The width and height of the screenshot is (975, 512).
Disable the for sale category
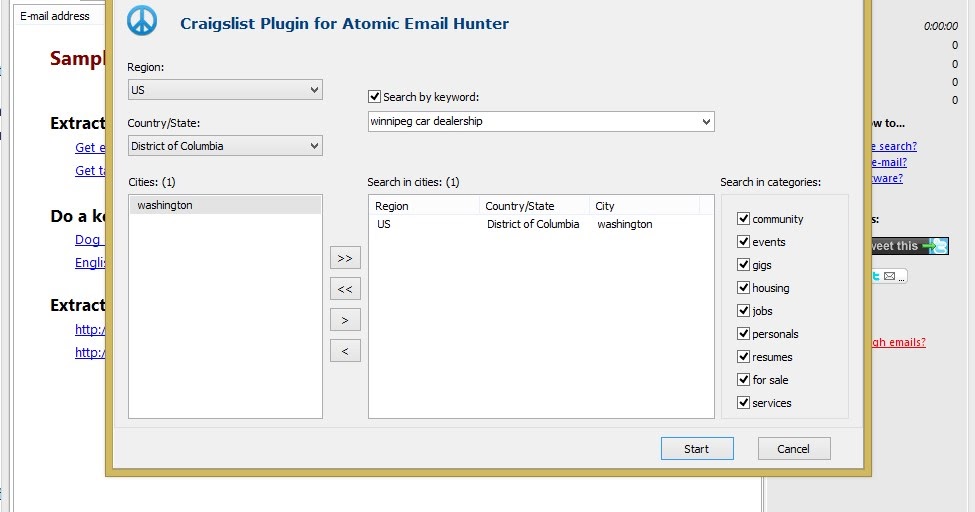743,379
